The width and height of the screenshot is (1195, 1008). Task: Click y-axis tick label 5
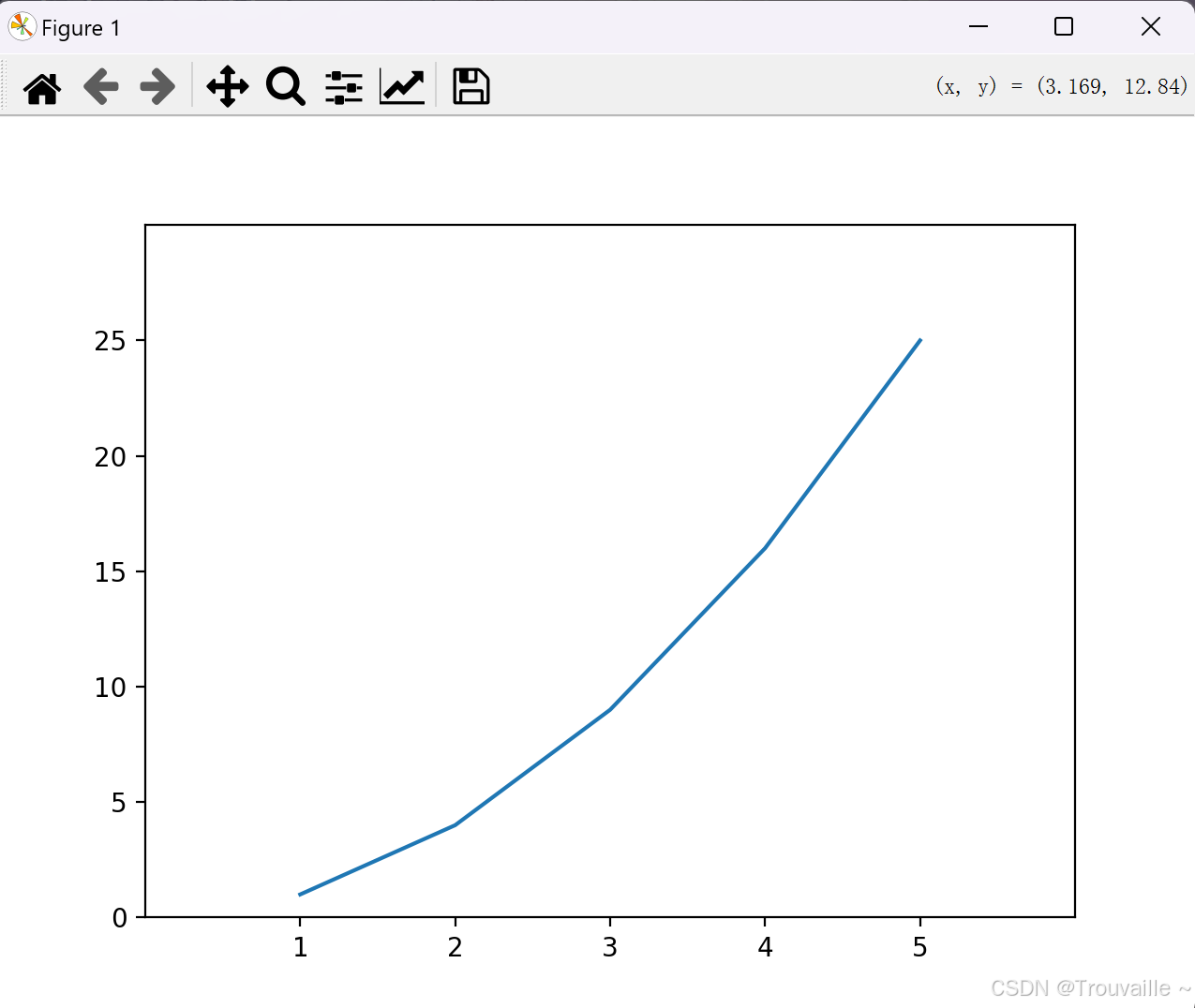tap(118, 803)
